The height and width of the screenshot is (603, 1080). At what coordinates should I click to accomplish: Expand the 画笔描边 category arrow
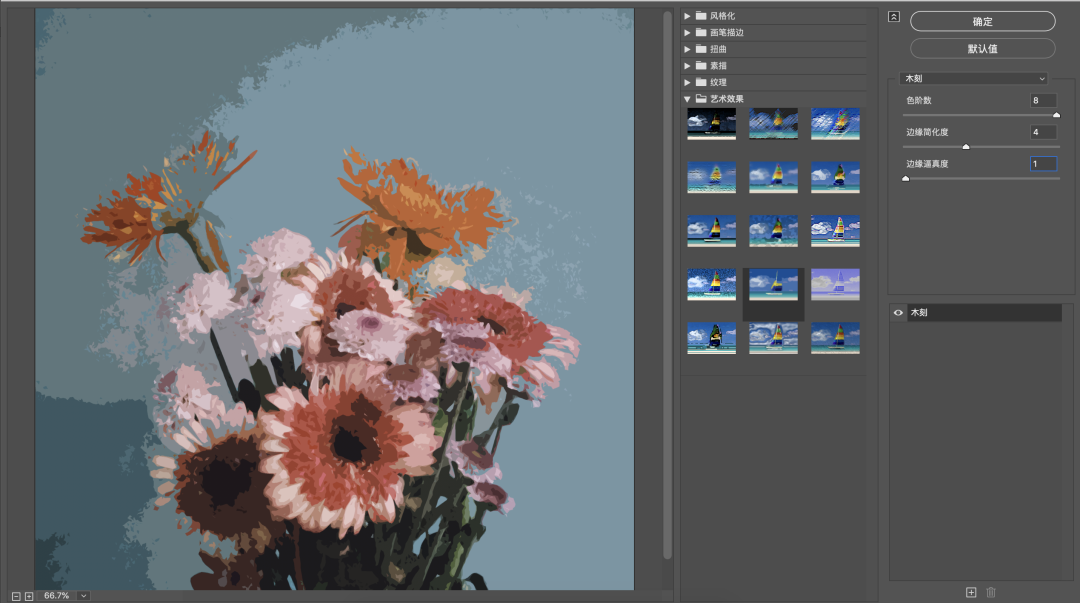coord(688,33)
